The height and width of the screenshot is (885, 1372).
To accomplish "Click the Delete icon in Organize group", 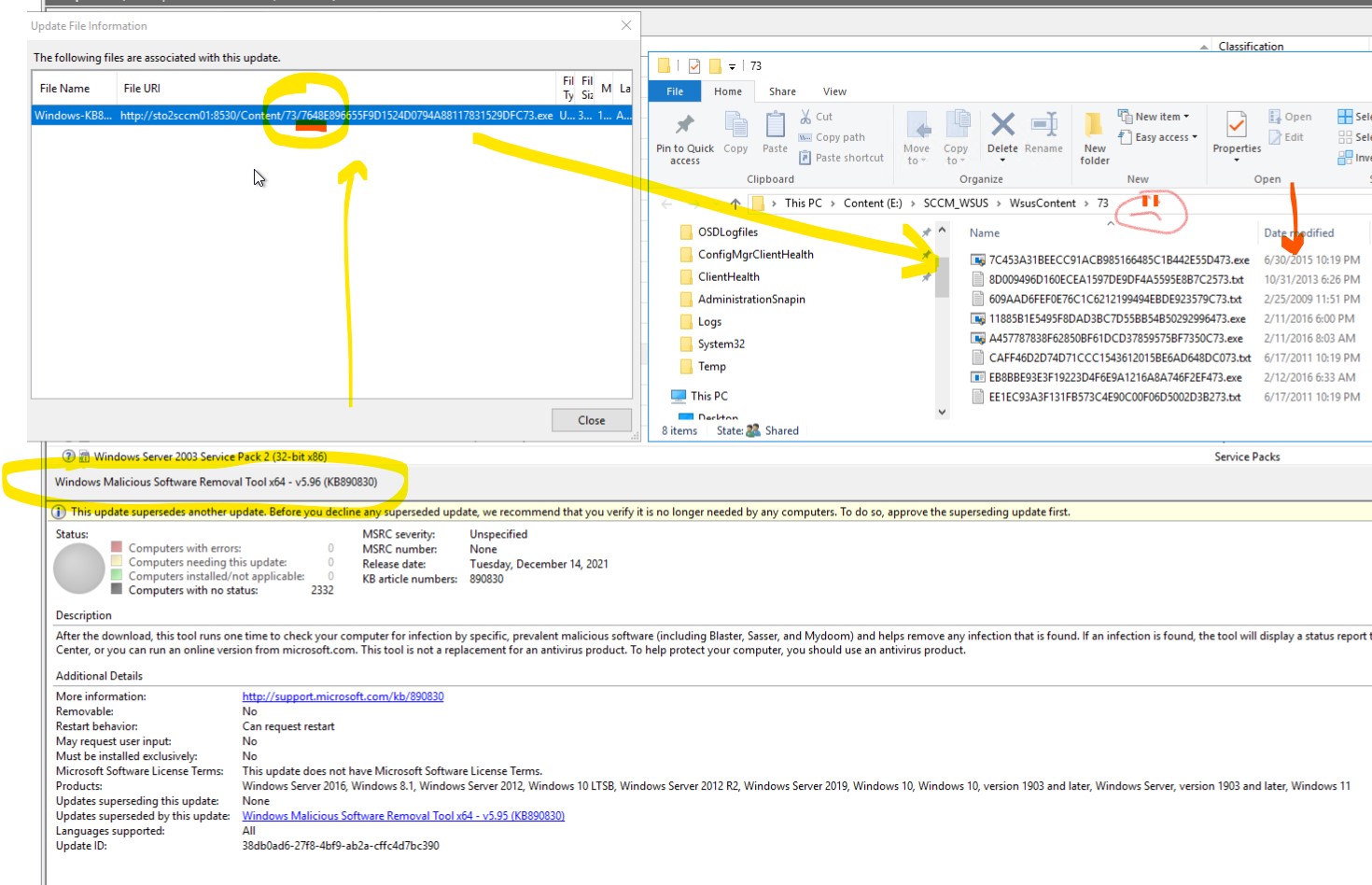I will [x=1002, y=126].
